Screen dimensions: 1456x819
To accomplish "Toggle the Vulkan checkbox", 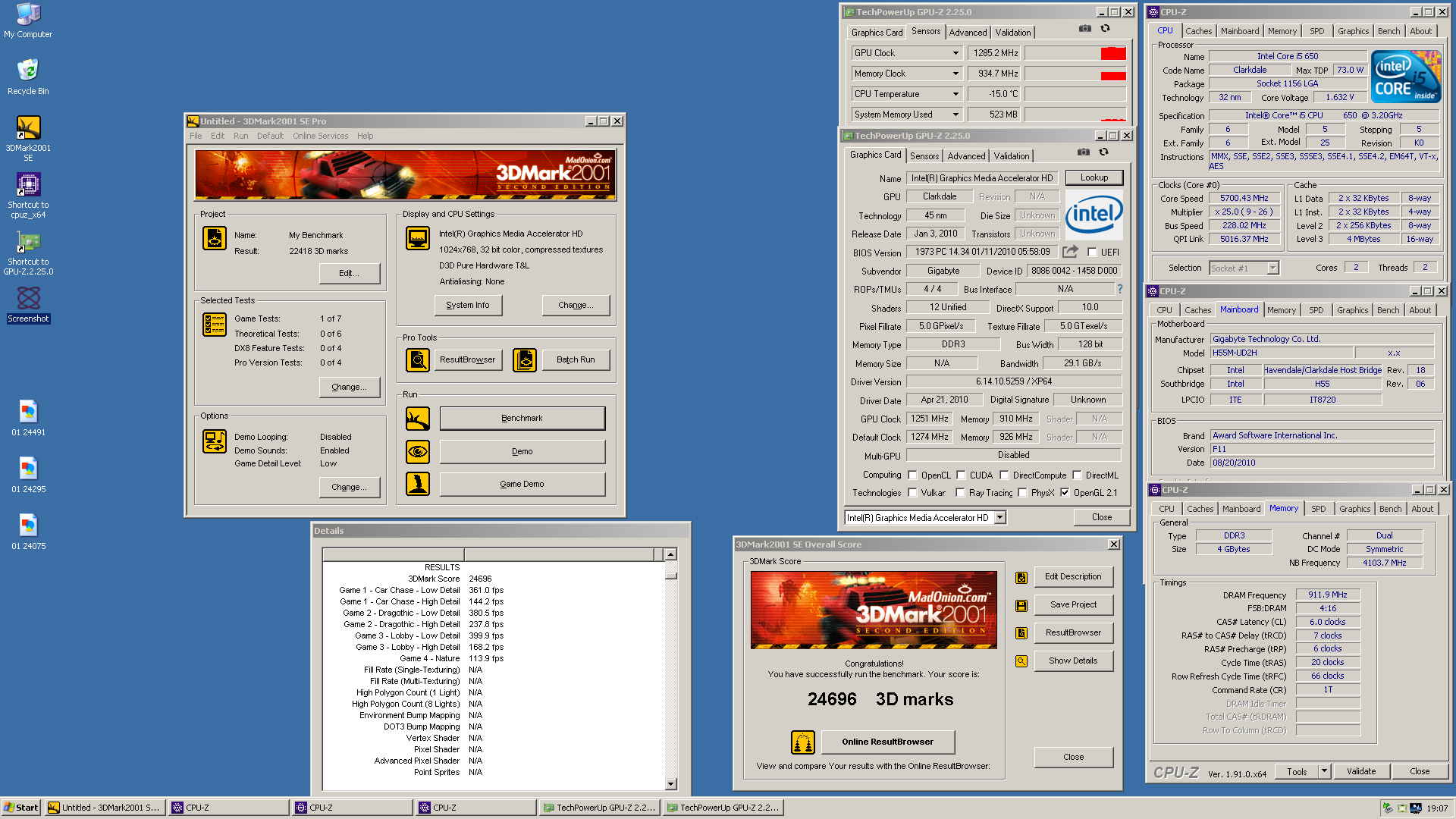I will [x=912, y=493].
